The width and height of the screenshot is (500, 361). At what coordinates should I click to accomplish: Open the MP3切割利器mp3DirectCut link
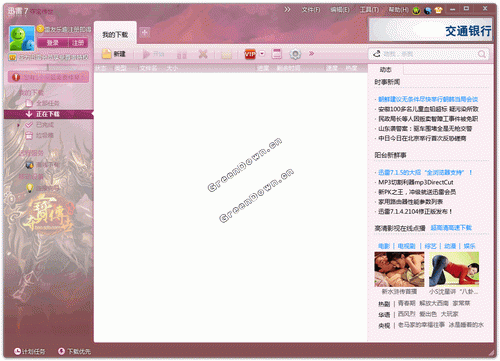click(416, 182)
